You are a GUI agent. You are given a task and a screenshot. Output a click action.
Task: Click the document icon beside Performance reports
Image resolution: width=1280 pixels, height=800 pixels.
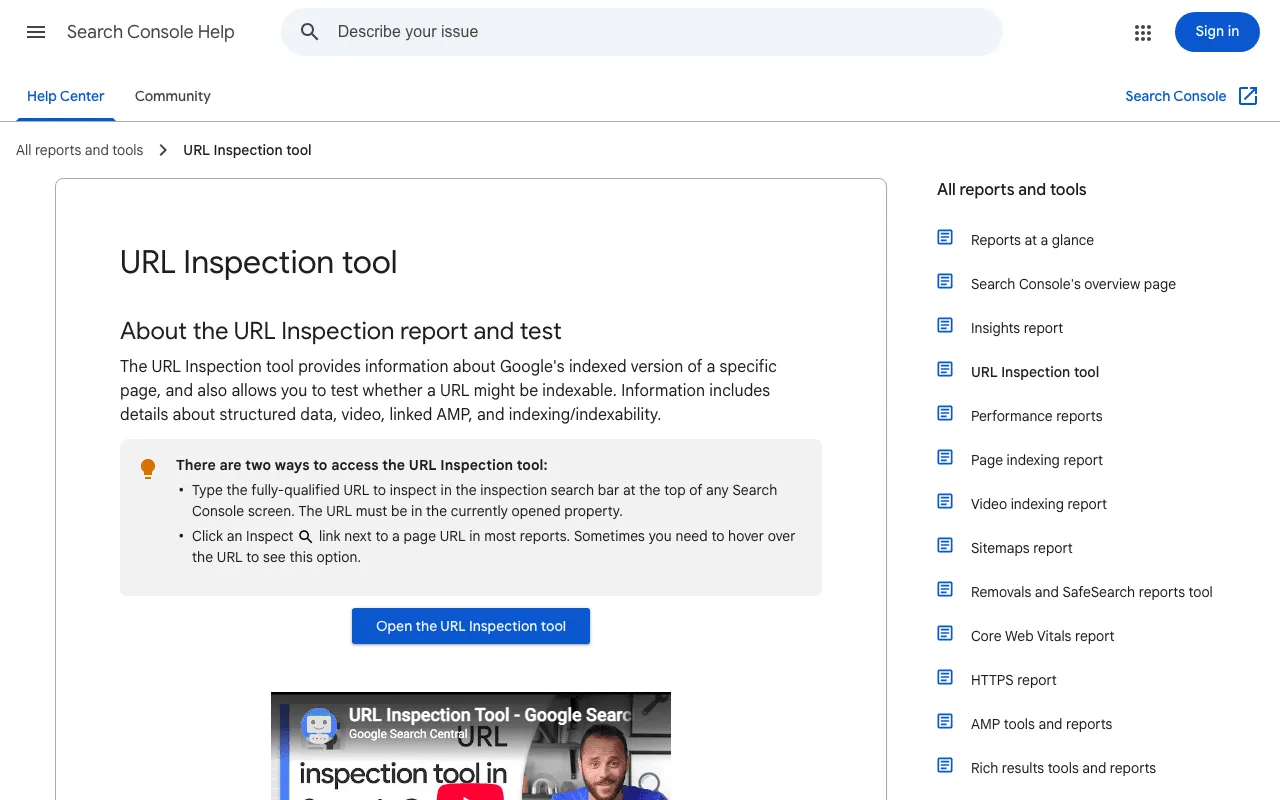[x=945, y=413]
